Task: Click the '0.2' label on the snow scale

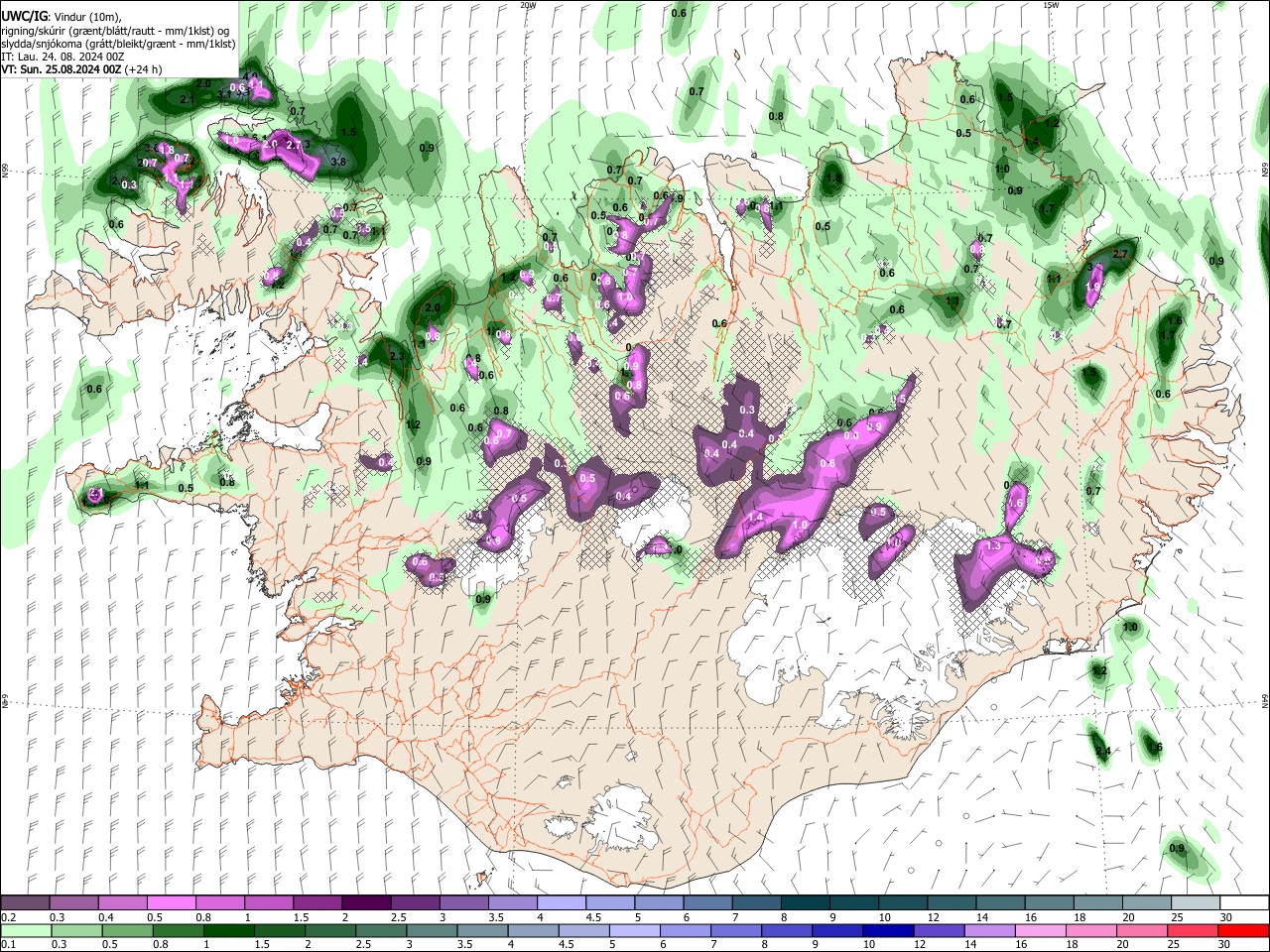Action: [8, 917]
